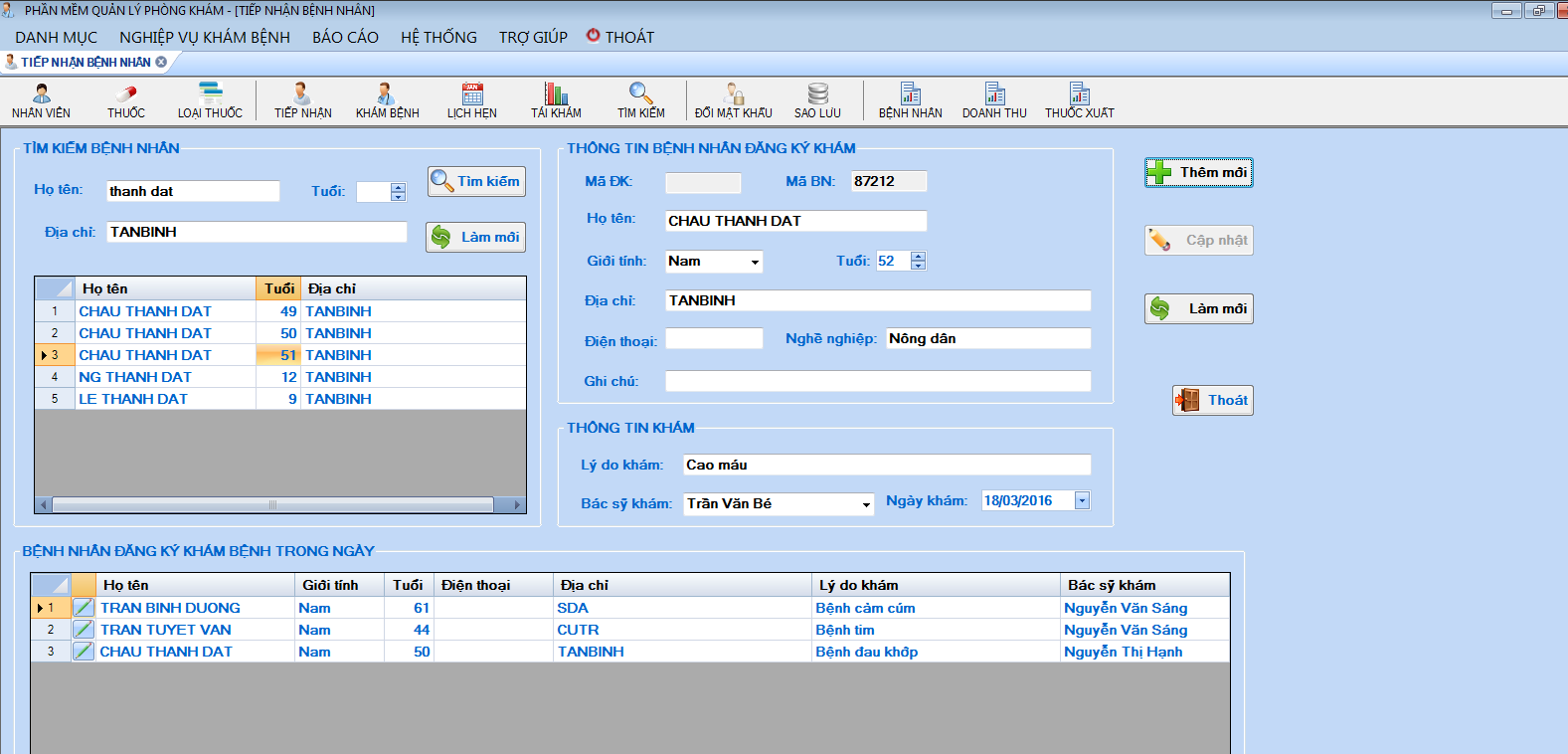Open the HỆ THỐNG menu
The image size is (1568, 754).
438,37
